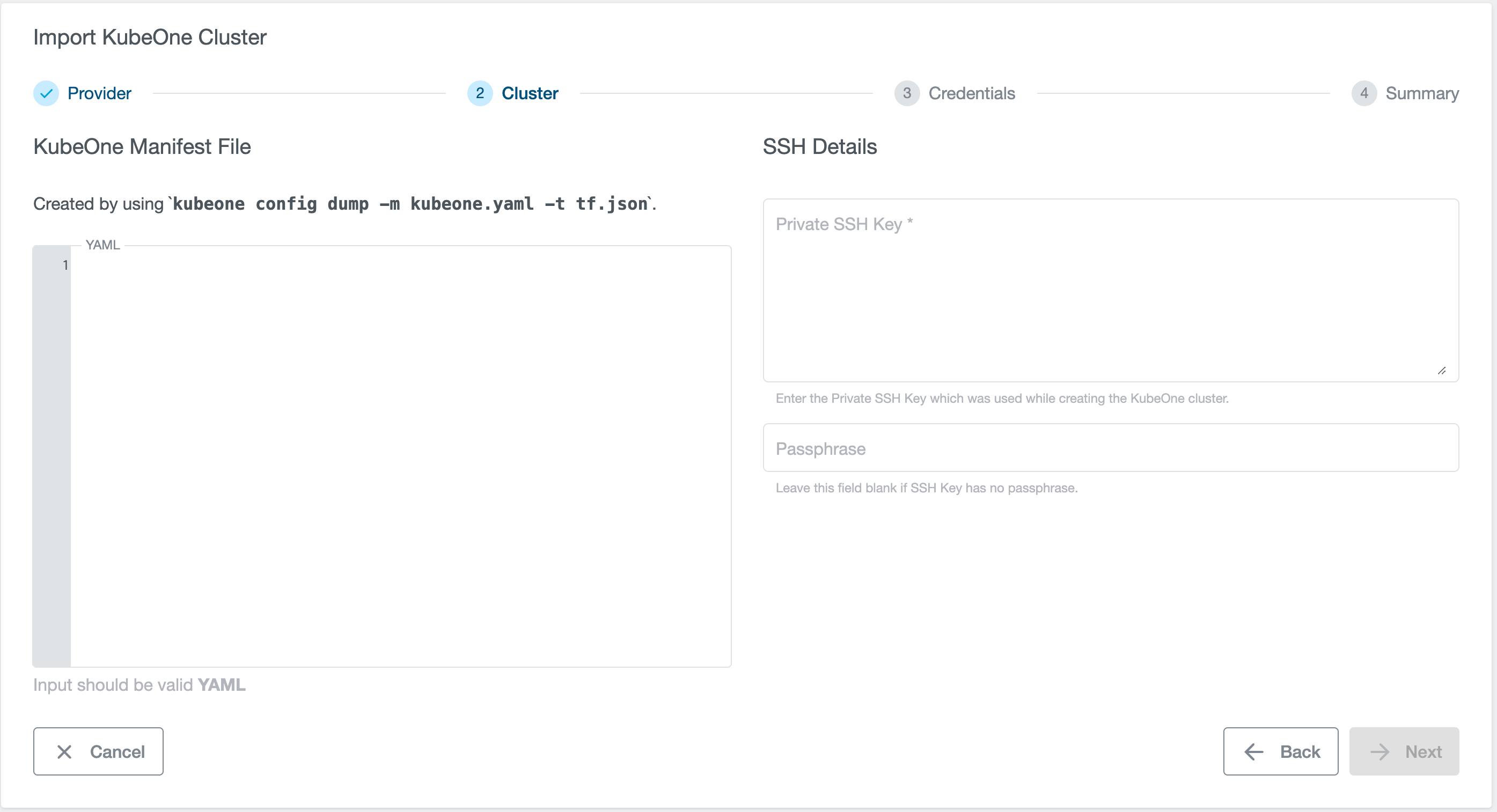
Task: Click the Private SSH Key input field
Action: pos(1110,290)
